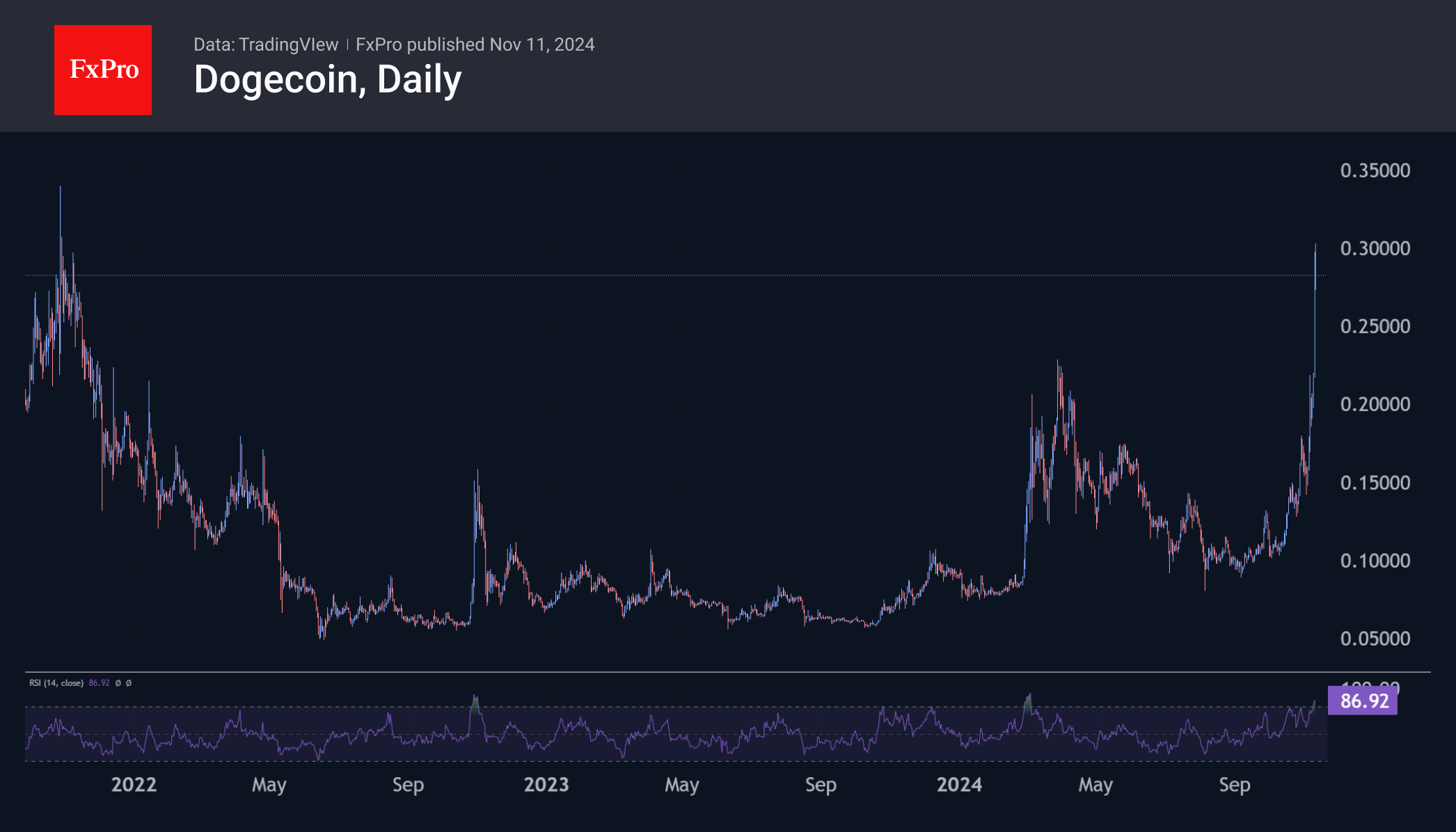Click the purple 86.92 RSI value badge
The height and width of the screenshot is (832, 1456).
1363,701
